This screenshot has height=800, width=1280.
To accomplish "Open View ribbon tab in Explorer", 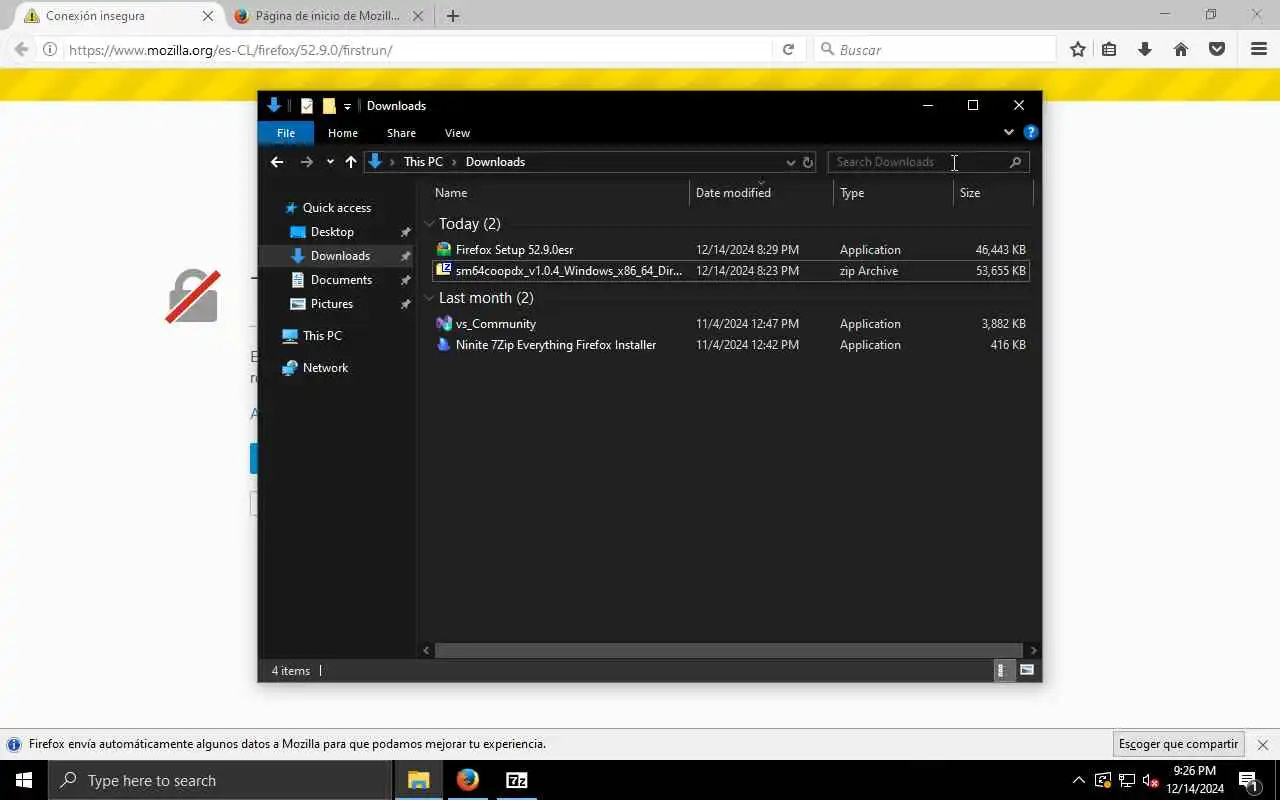I will coord(457,133).
